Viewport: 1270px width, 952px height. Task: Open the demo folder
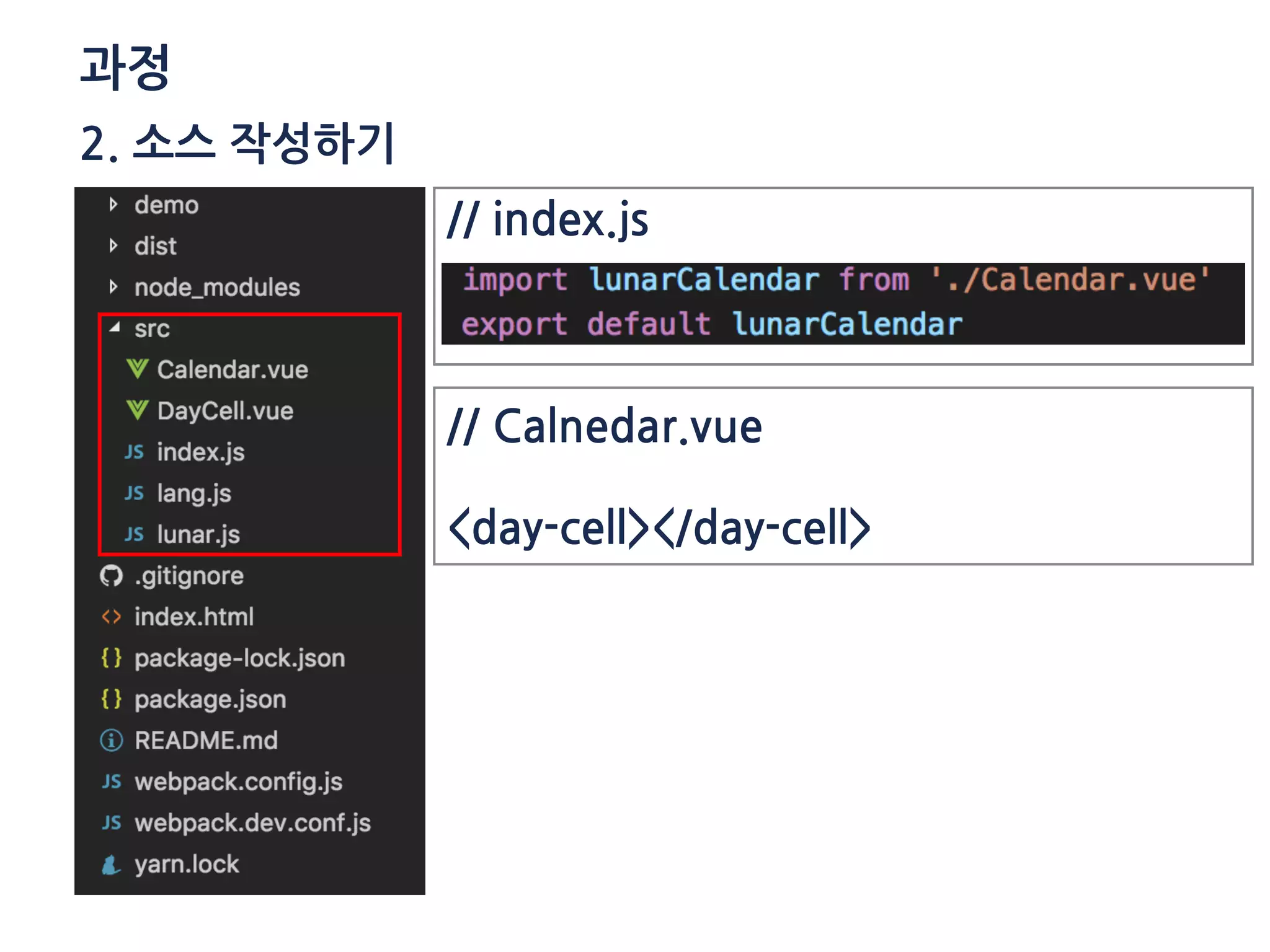tap(166, 205)
